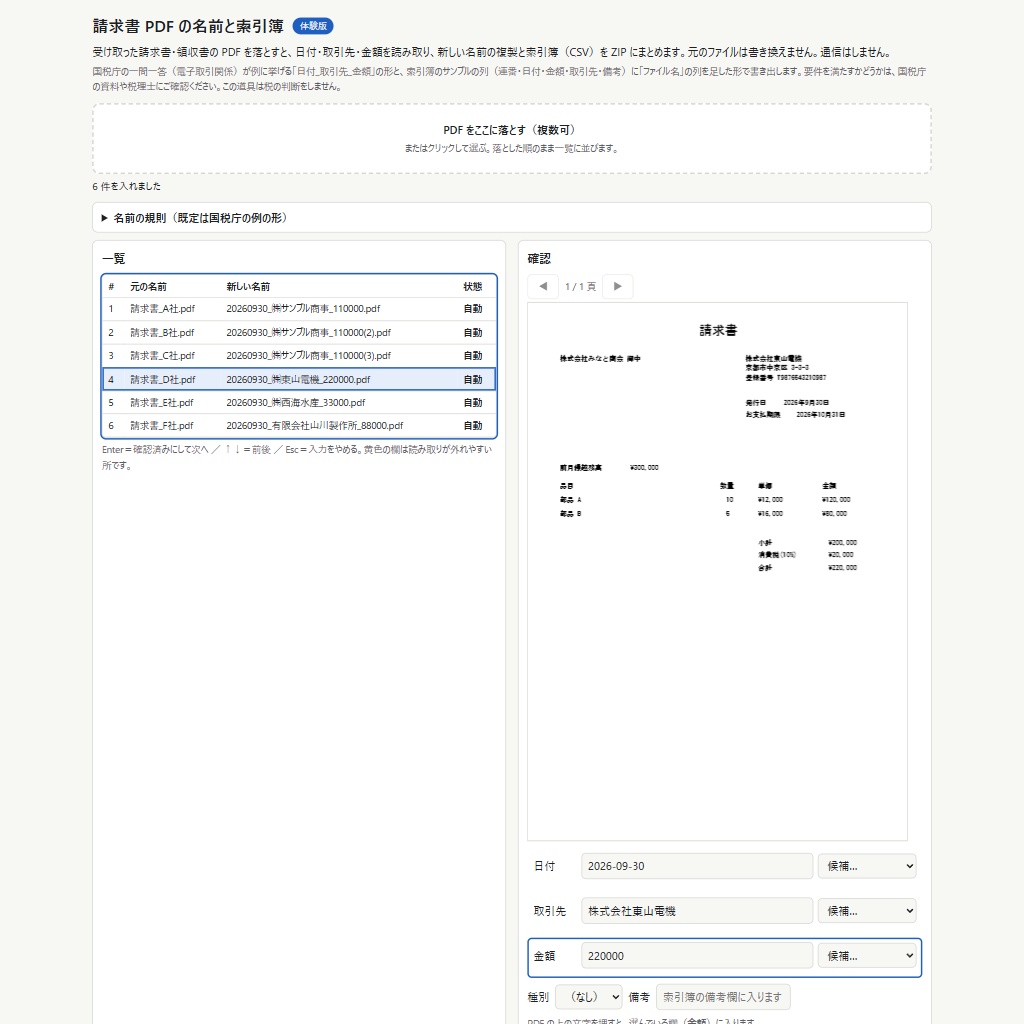Click the 元の名前 column header

(x=148, y=287)
